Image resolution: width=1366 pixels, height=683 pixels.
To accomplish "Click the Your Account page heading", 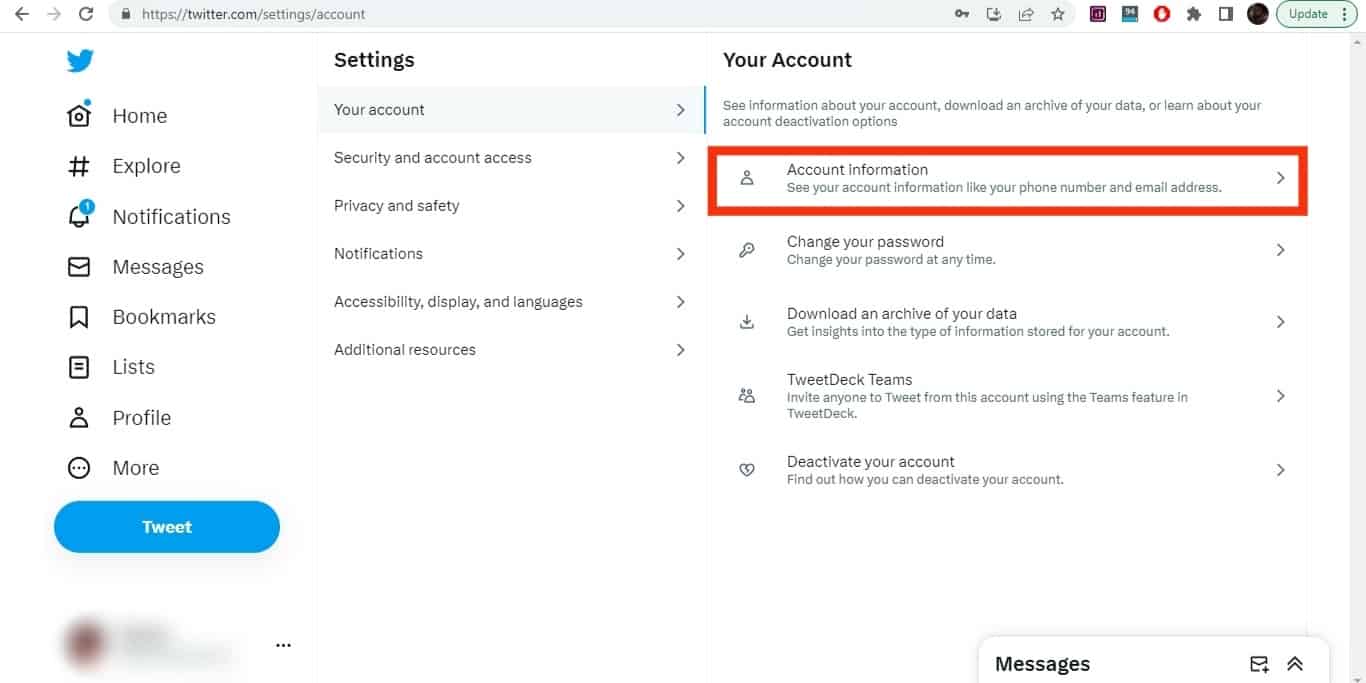I will tap(787, 60).
